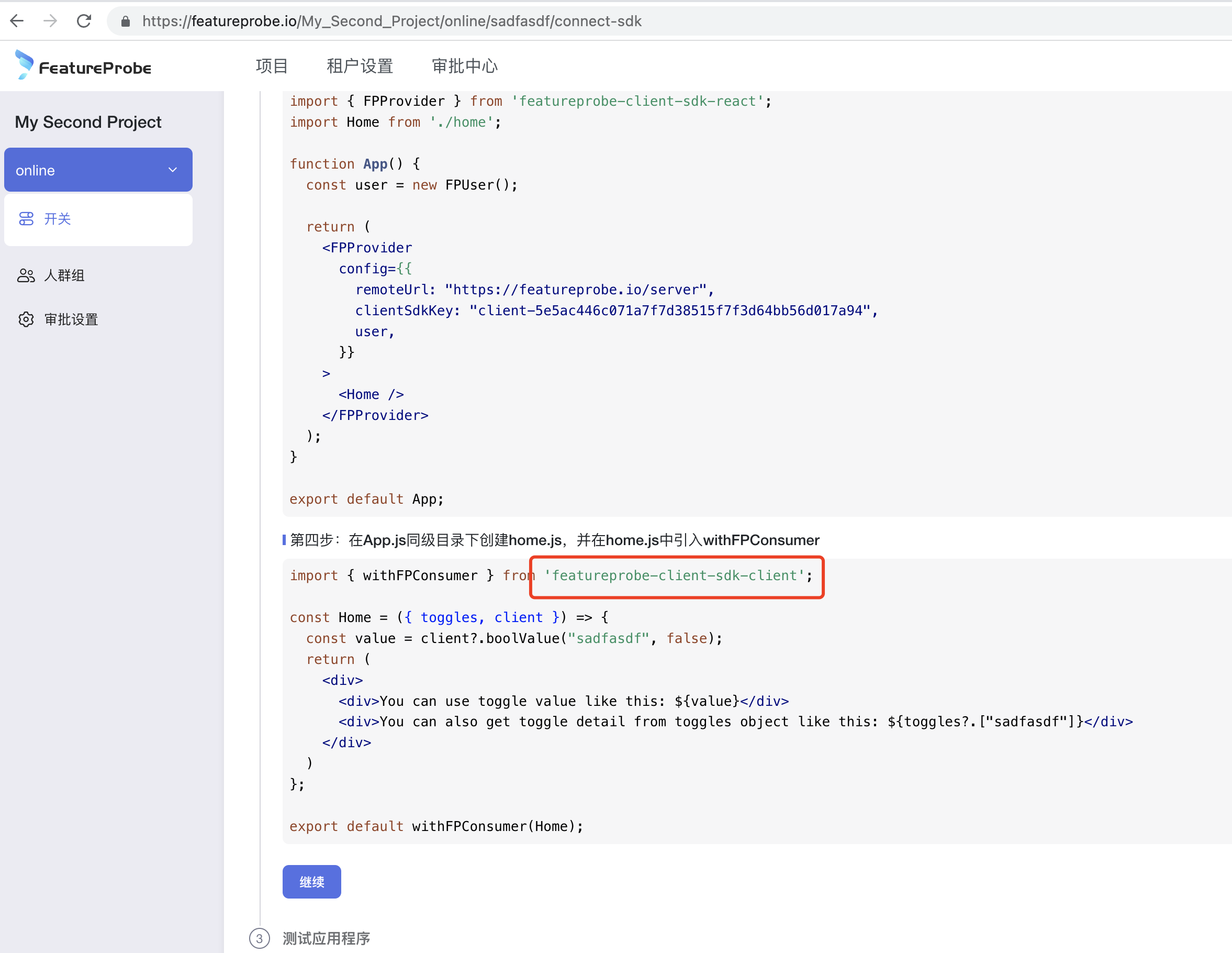1232x953 pixels.
Task: Click 'function App() {' code line
Action: pyautogui.click(x=355, y=163)
